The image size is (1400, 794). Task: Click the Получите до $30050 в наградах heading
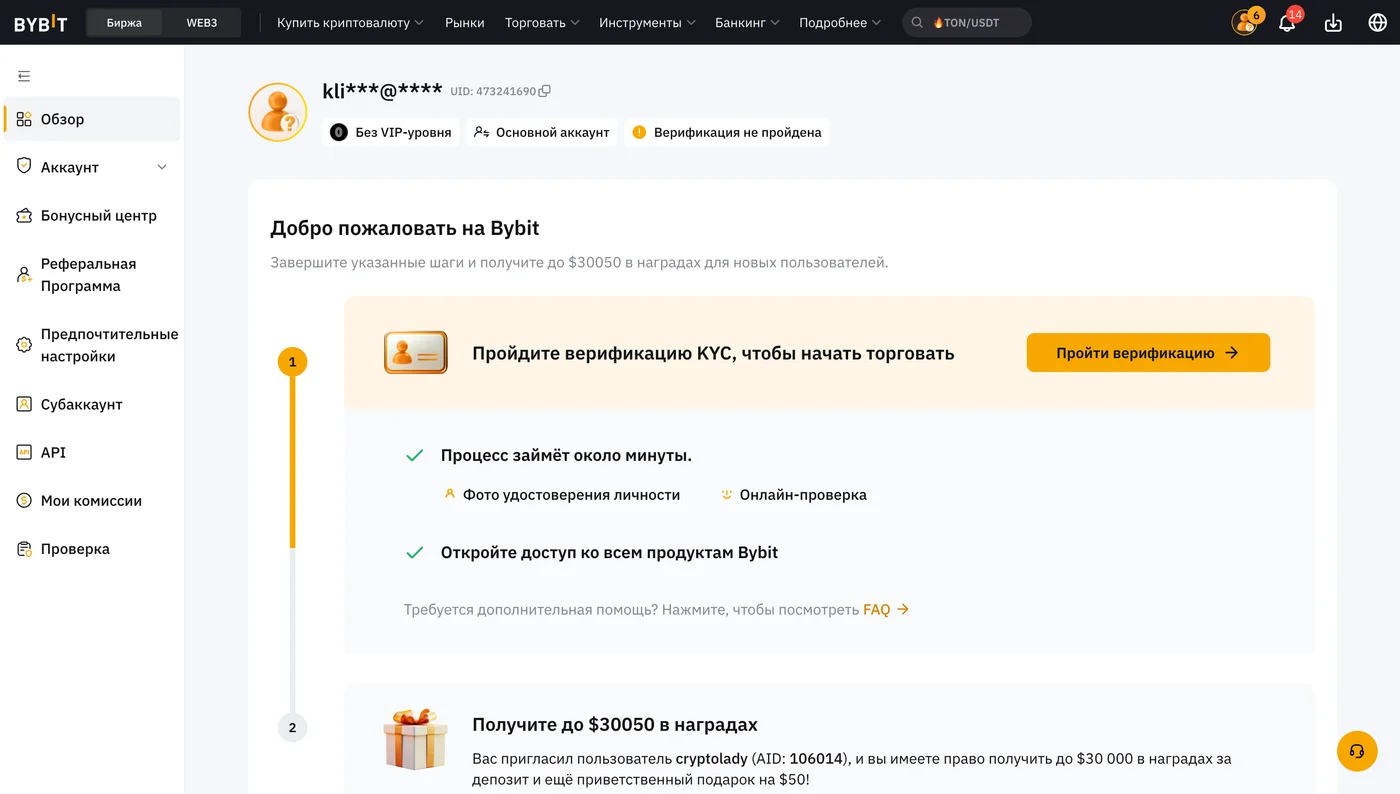click(615, 725)
